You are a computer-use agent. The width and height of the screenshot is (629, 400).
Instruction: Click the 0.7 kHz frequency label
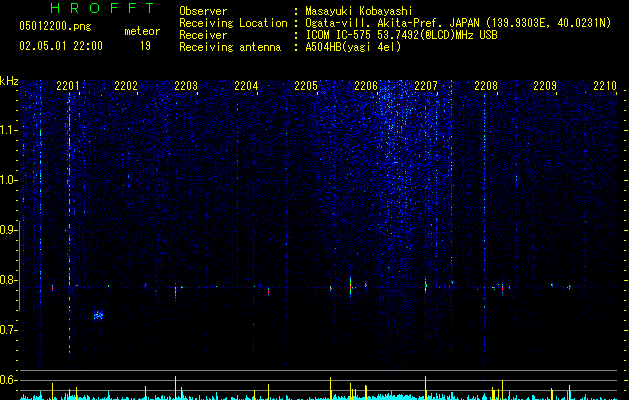click(9, 330)
